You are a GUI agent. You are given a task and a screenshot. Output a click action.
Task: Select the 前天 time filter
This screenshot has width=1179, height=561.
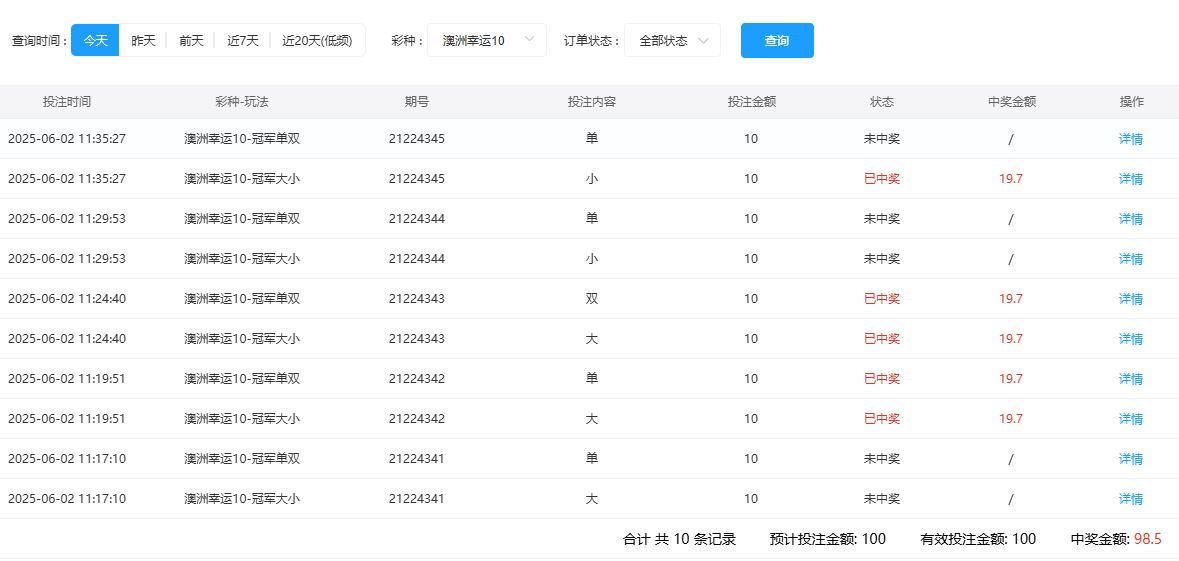[x=191, y=41]
